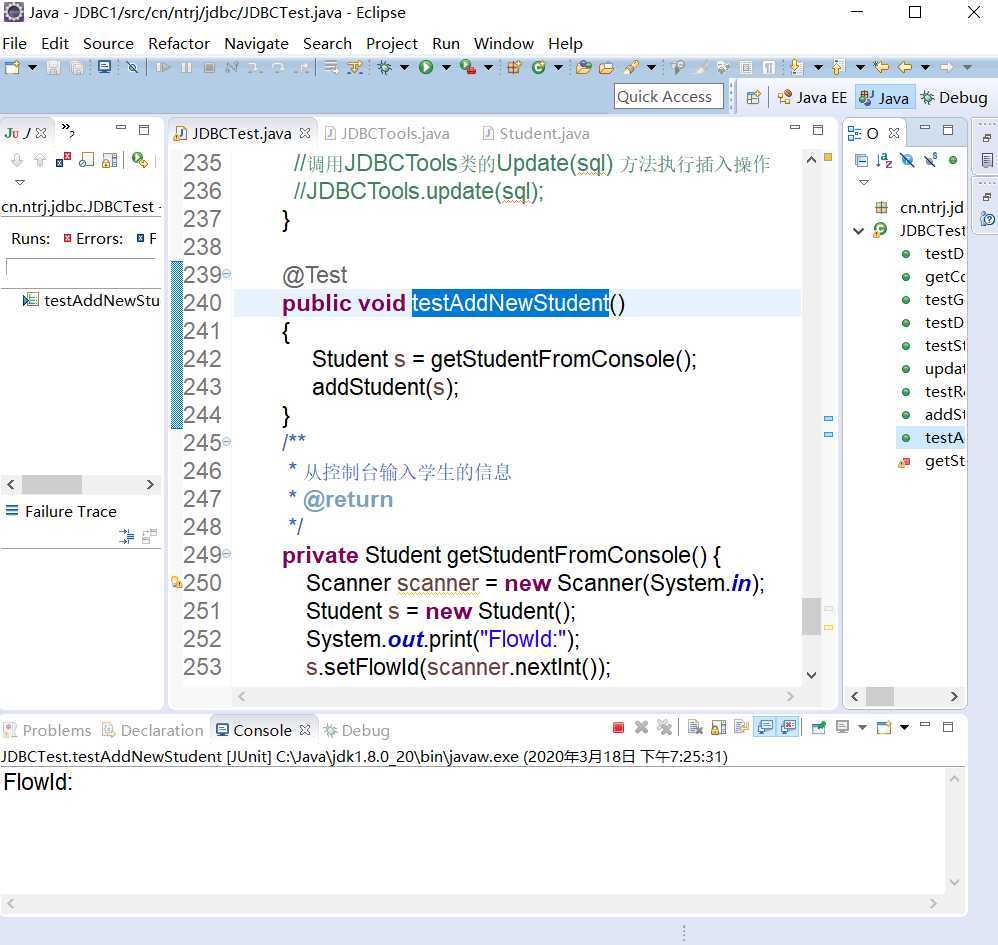Image resolution: width=998 pixels, height=945 pixels.
Task: Switch to the Declaration tab
Action: coord(153,730)
